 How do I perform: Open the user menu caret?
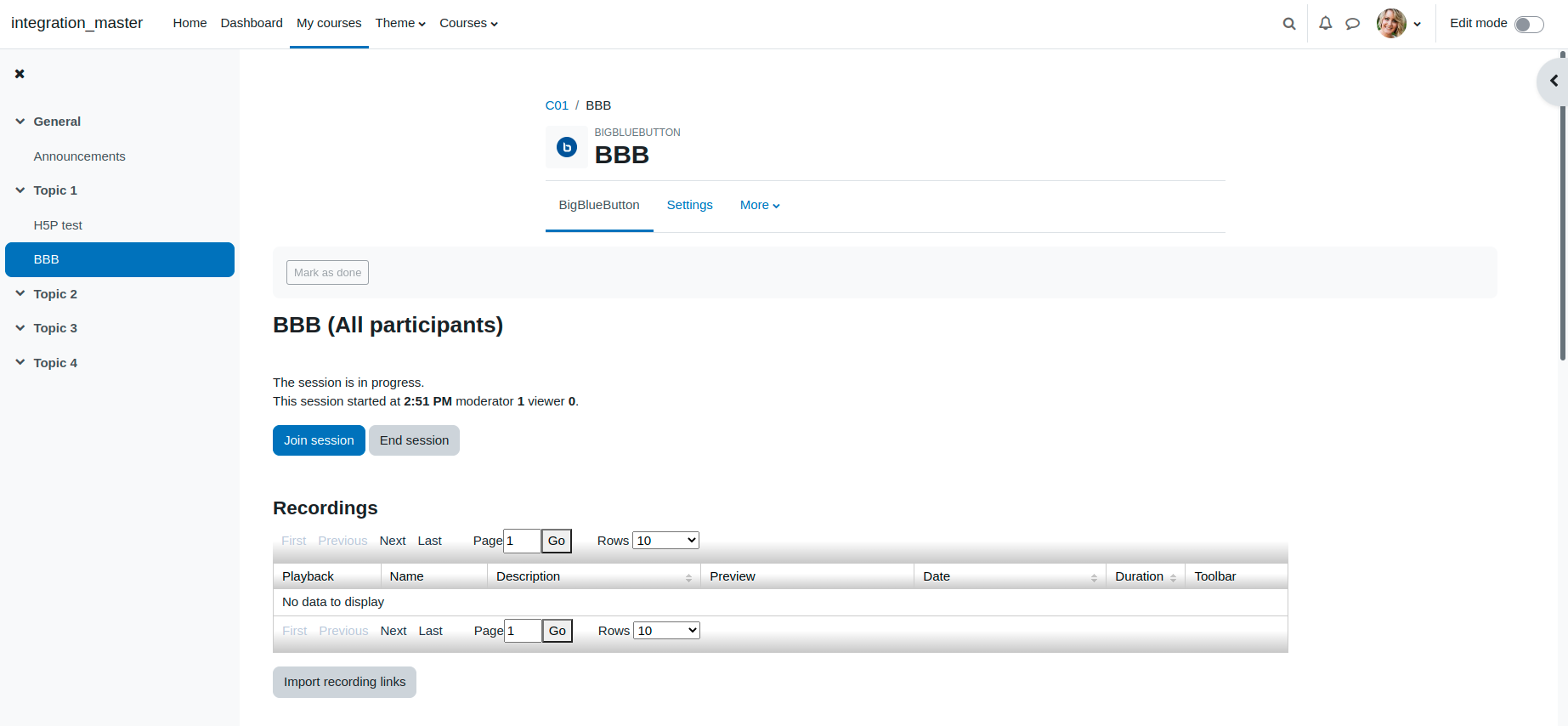click(x=1417, y=24)
